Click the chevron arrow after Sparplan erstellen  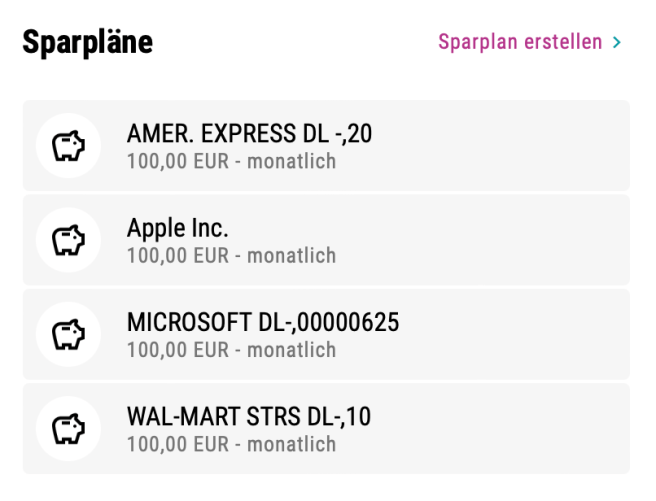[617, 43]
